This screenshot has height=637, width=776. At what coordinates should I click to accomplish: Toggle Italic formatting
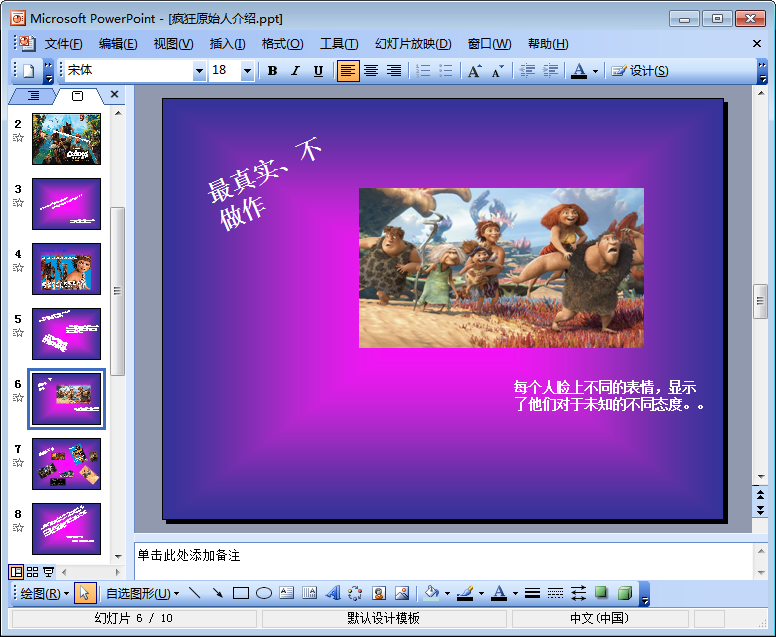[x=295, y=71]
